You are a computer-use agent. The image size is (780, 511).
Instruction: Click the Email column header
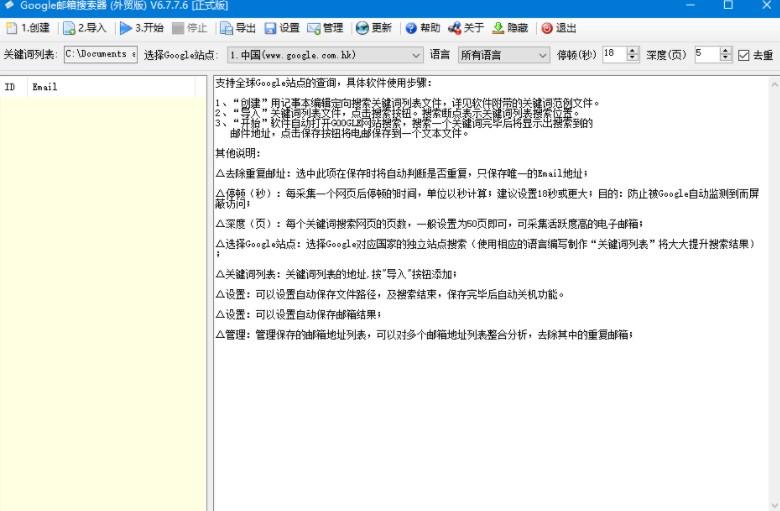[x=111, y=87]
